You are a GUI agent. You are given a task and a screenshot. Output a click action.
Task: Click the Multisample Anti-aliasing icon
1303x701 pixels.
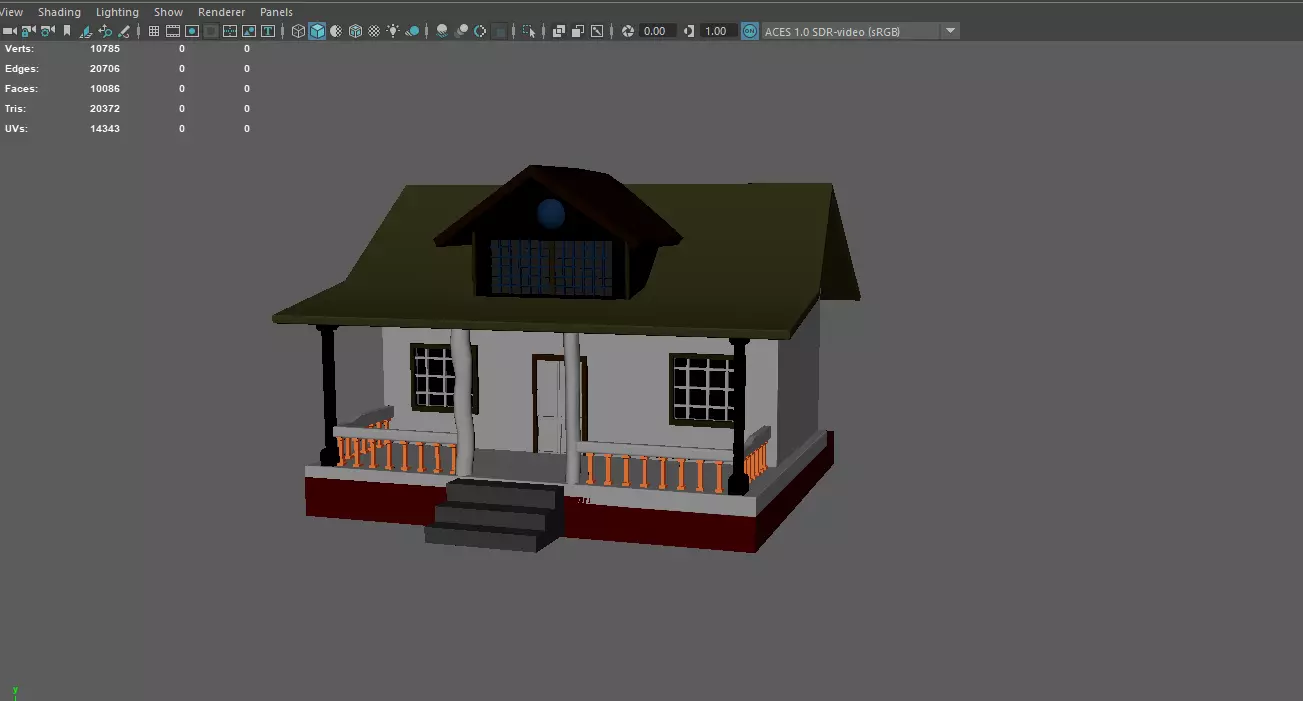(480, 31)
